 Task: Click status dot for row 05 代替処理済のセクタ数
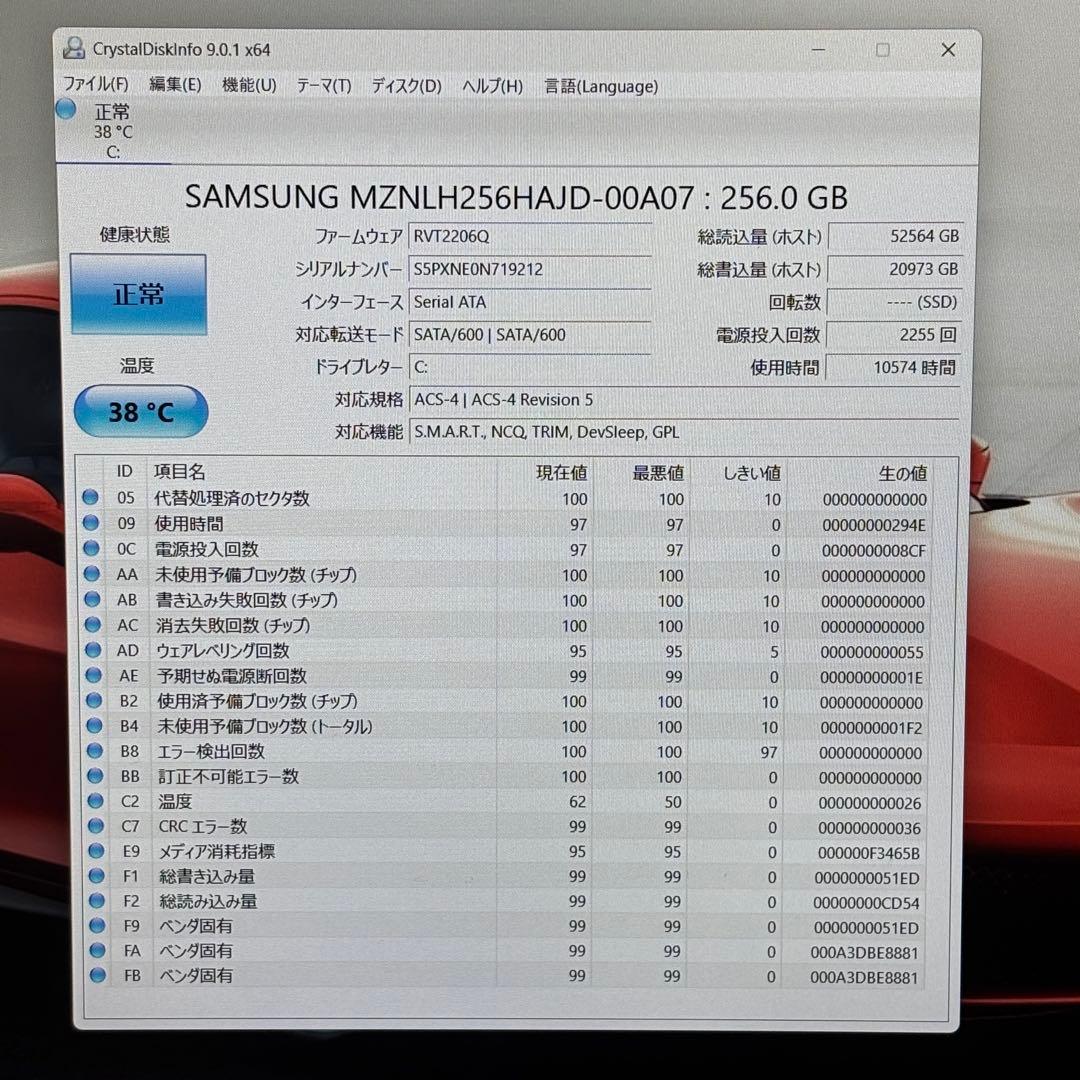point(90,497)
